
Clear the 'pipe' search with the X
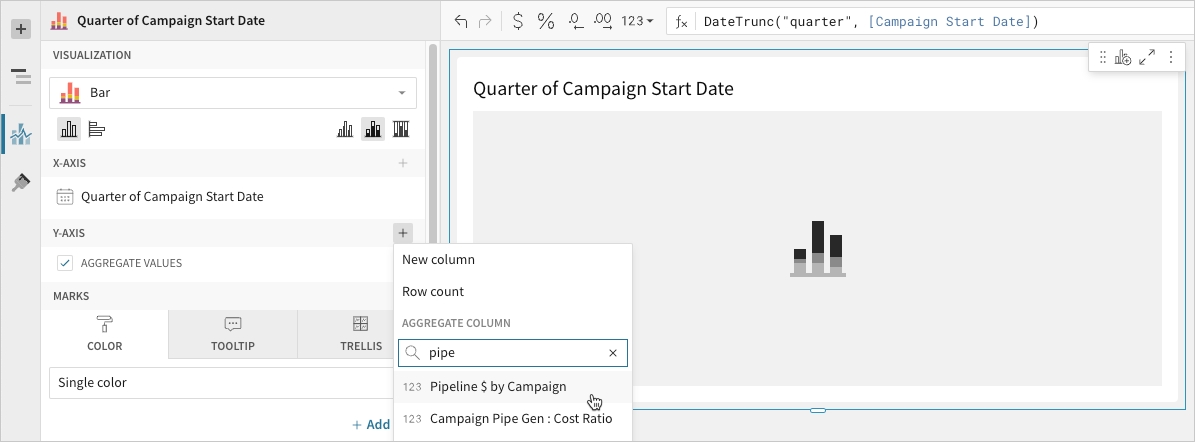(x=614, y=353)
